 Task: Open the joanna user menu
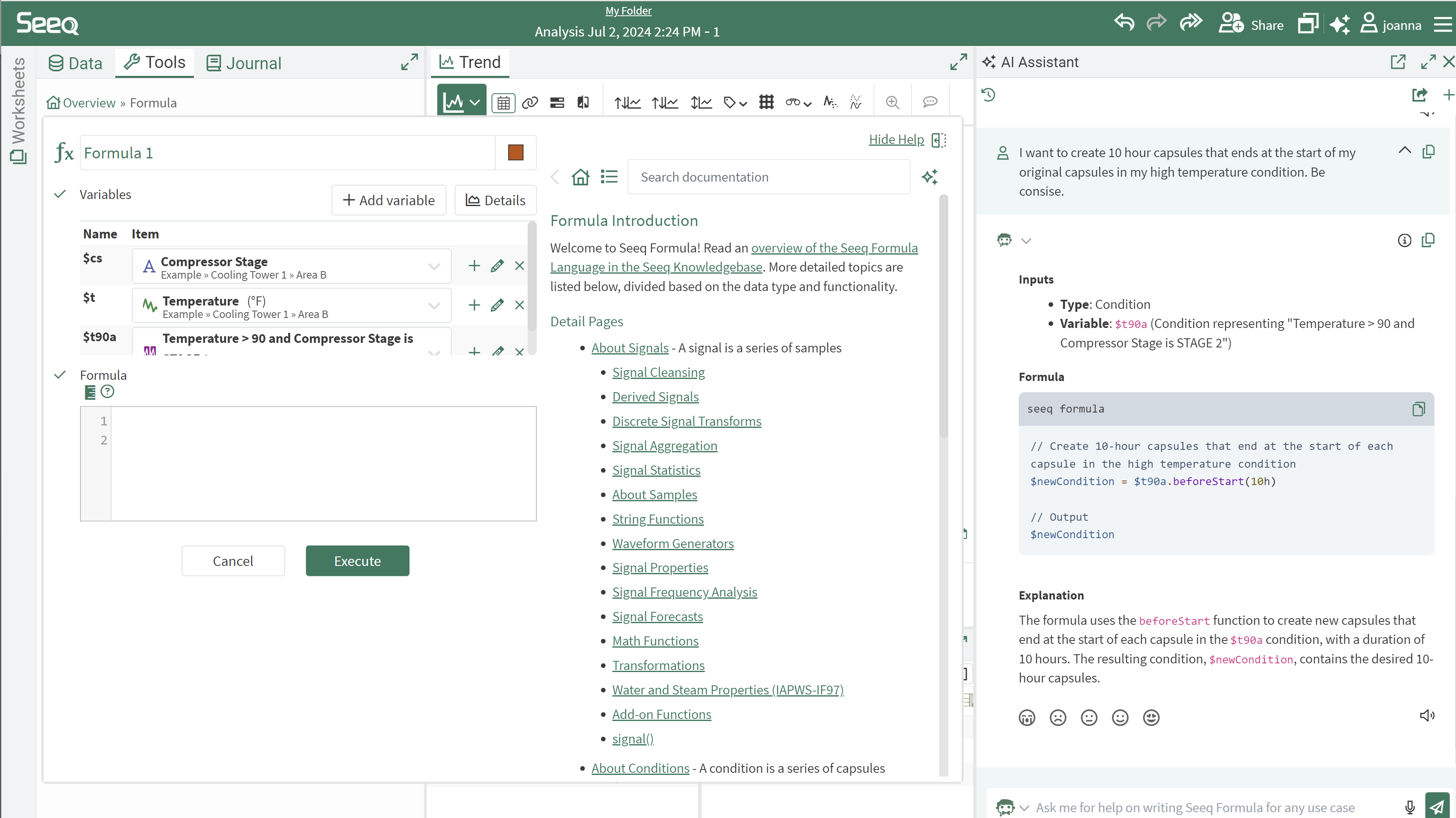point(1391,24)
